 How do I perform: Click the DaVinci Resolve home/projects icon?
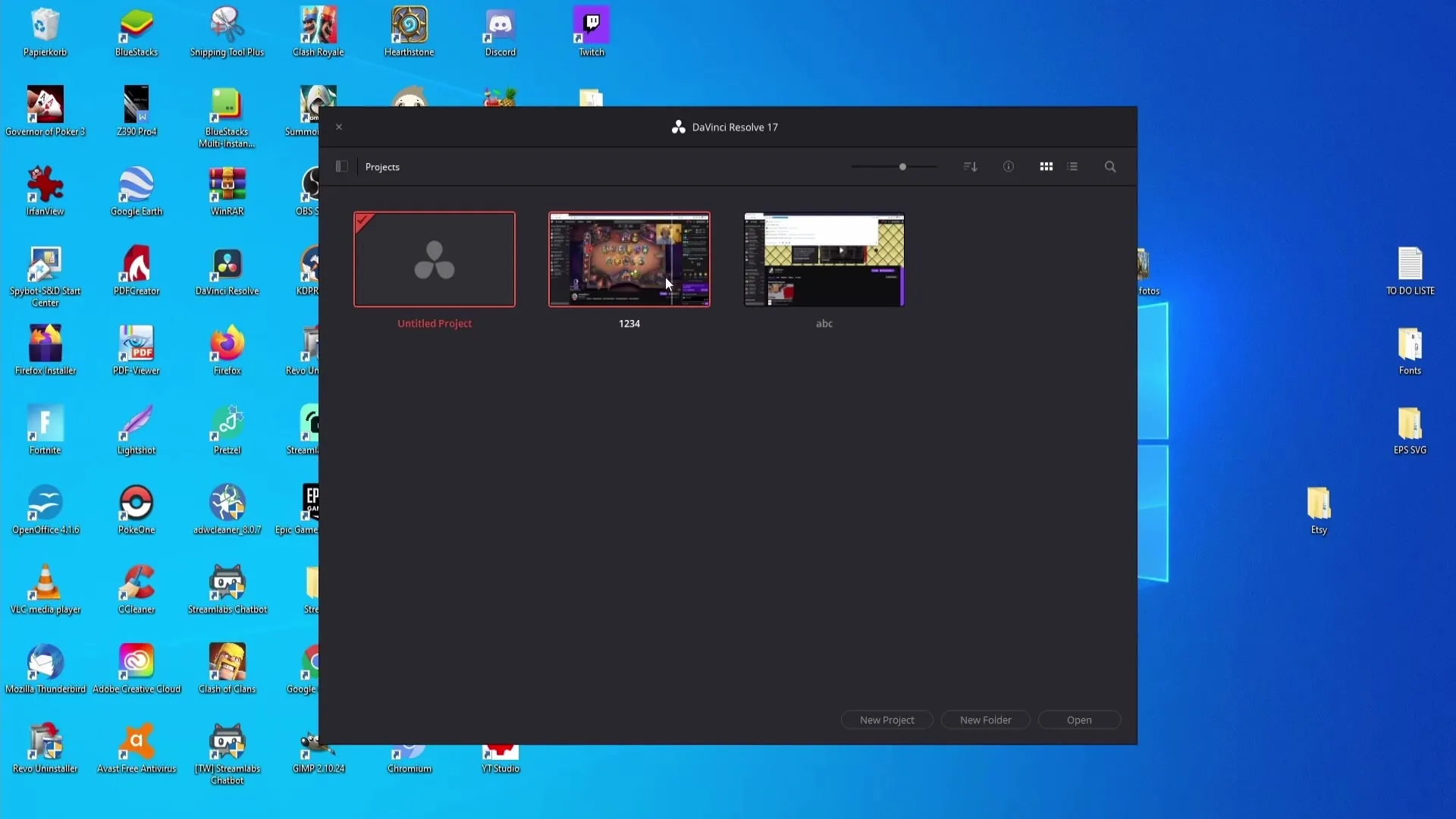point(341,167)
